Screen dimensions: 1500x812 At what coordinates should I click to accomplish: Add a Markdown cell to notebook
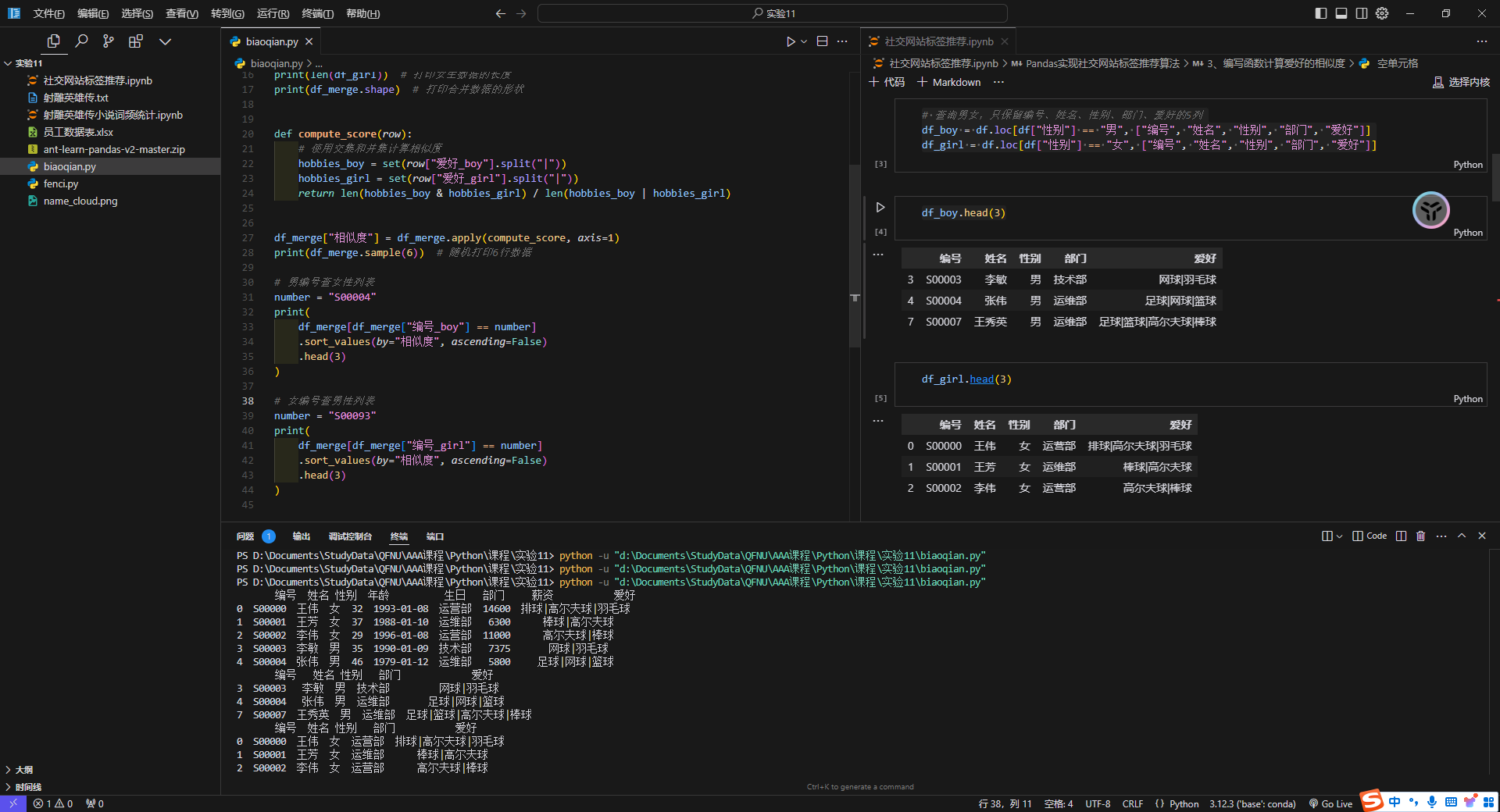[x=948, y=82]
